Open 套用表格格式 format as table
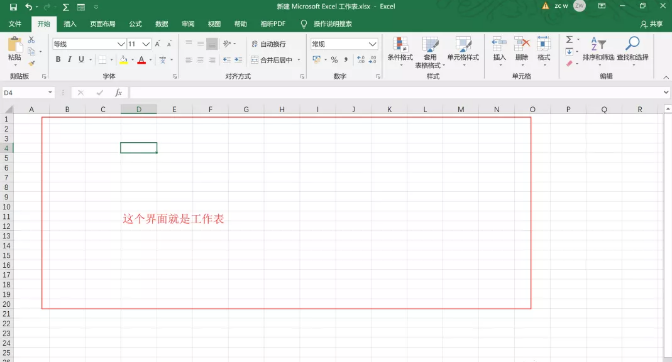 pyautogui.click(x=430, y=52)
